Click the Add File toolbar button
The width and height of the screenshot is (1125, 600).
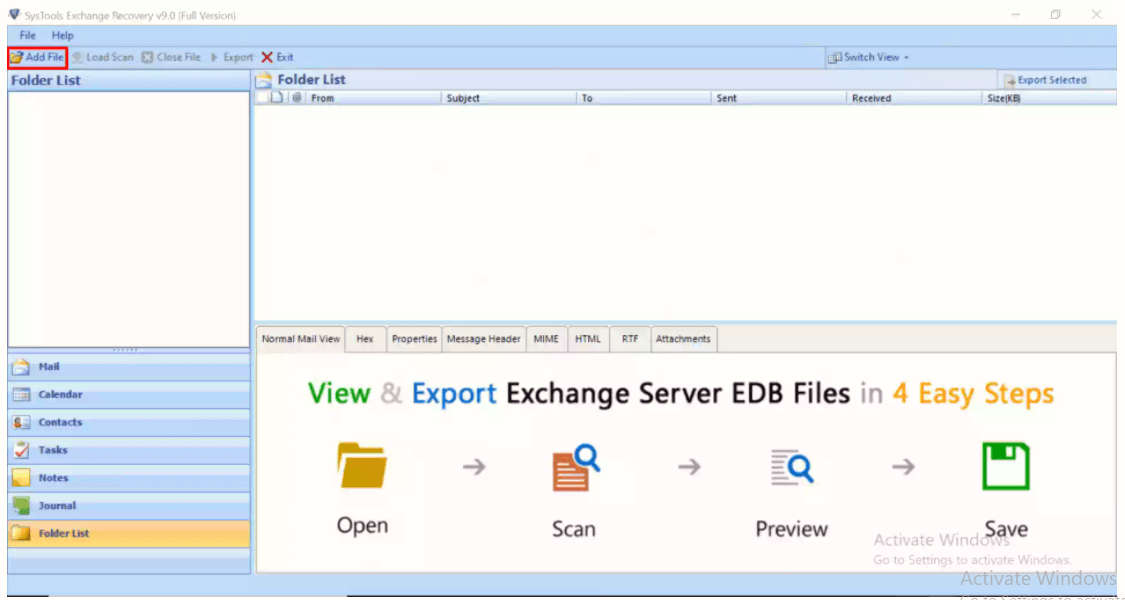point(37,57)
